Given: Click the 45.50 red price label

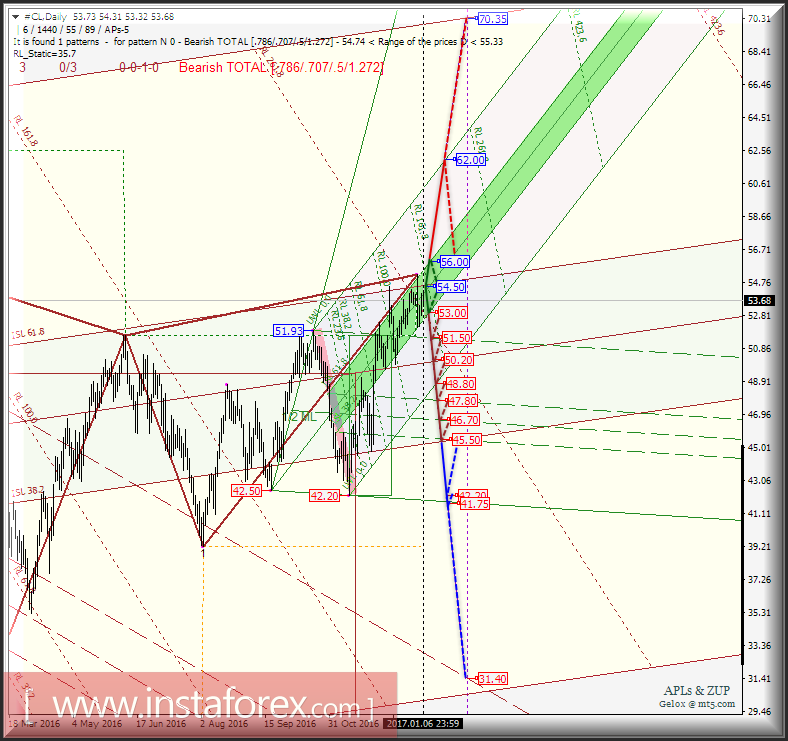Looking at the screenshot, I should click(x=467, y=440).
